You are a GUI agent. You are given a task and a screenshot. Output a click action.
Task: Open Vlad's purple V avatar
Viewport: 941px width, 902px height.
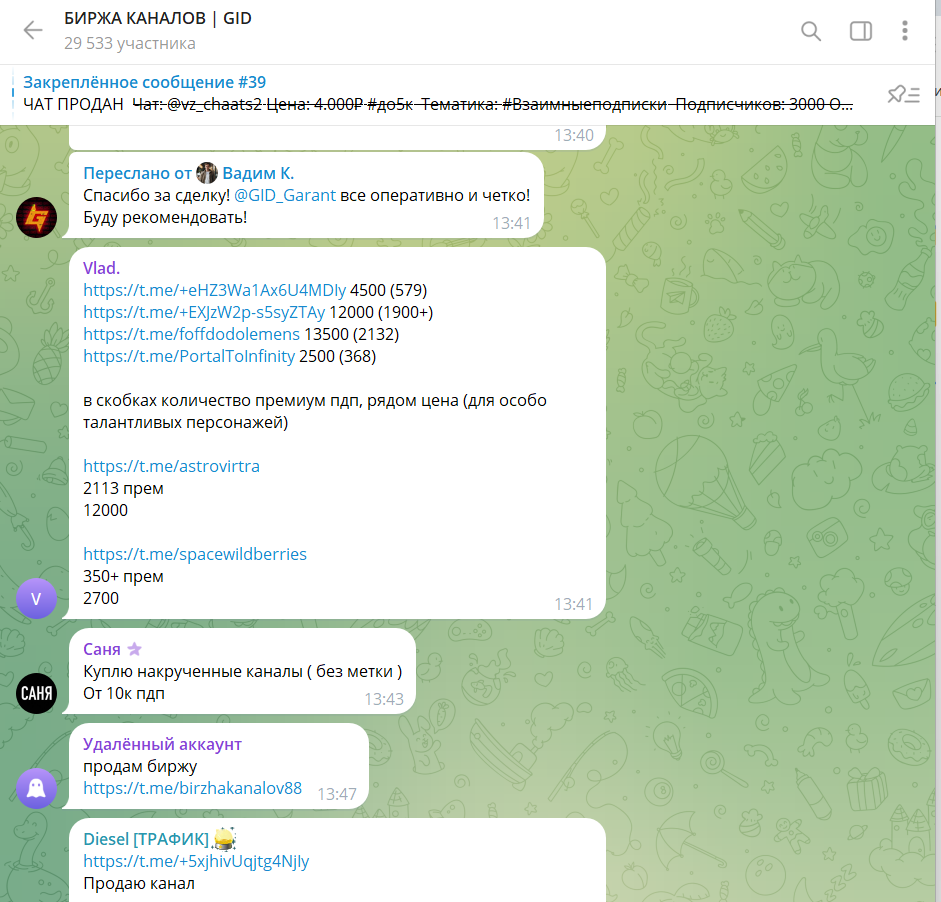(37, 598)
